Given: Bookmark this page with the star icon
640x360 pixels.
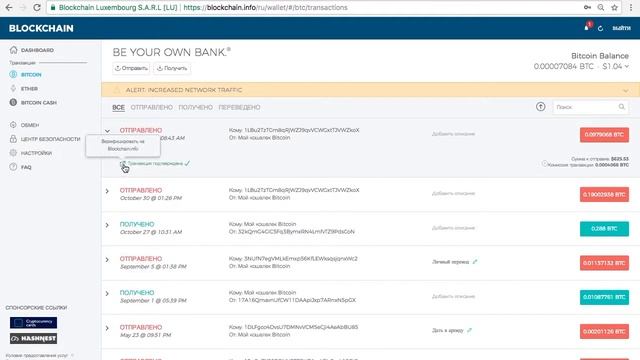Looking at the screenshot, I should [x=614, y=7].
